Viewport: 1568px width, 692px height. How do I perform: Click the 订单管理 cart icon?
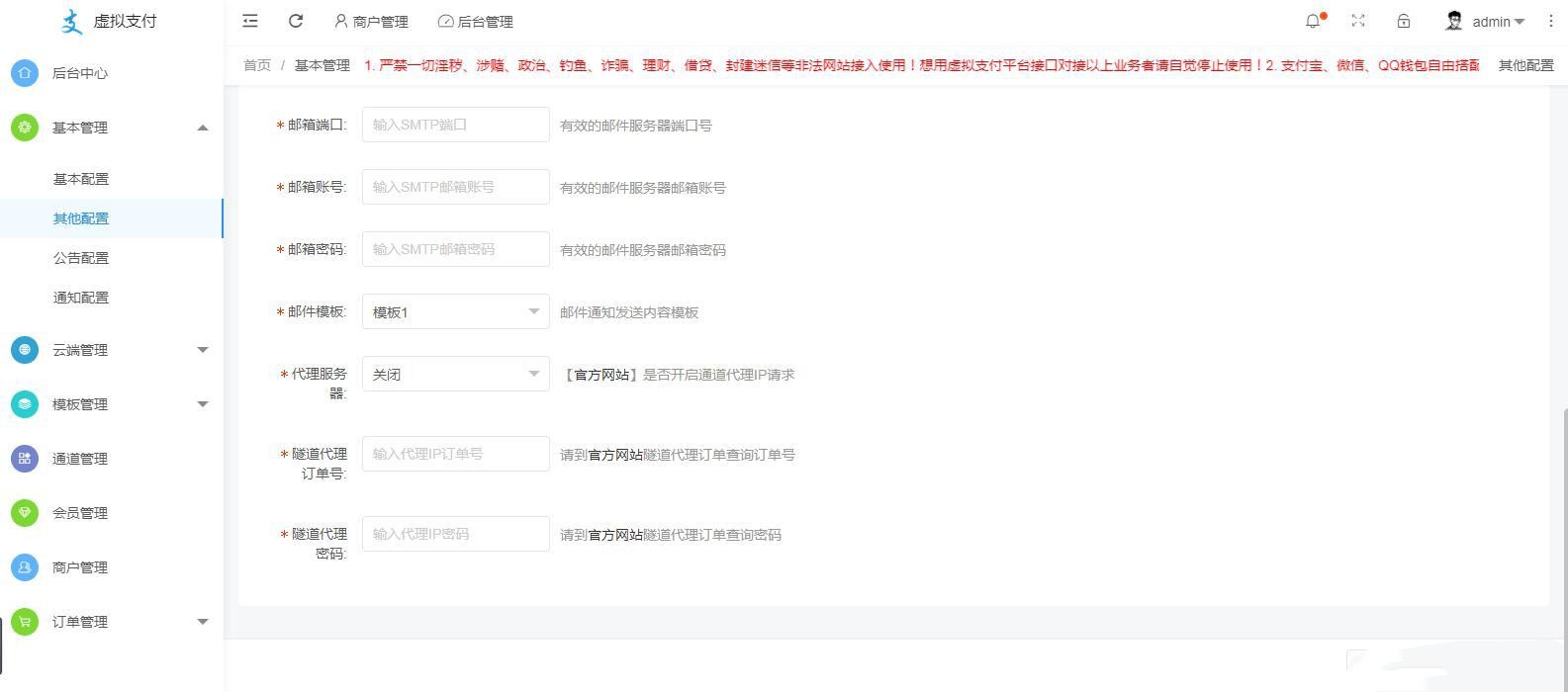[x=25, y=622]
